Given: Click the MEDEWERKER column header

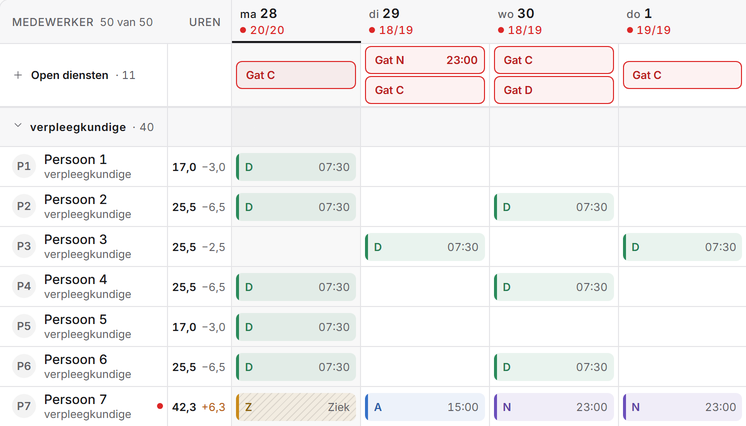Looking at the screenshot, I should pos(53,22).
